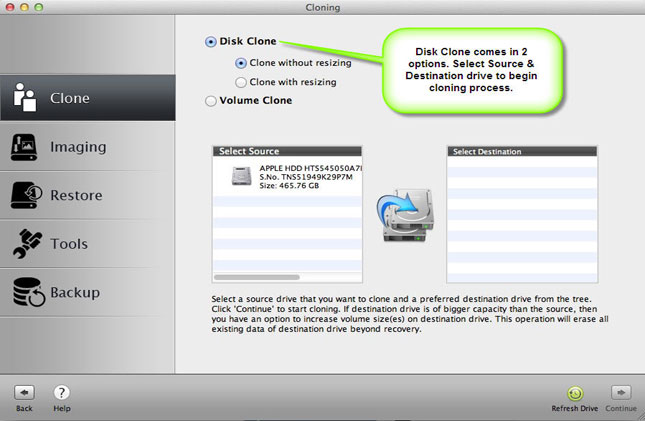
Task: Select the Volume Clone radio button
Action: 211,101
